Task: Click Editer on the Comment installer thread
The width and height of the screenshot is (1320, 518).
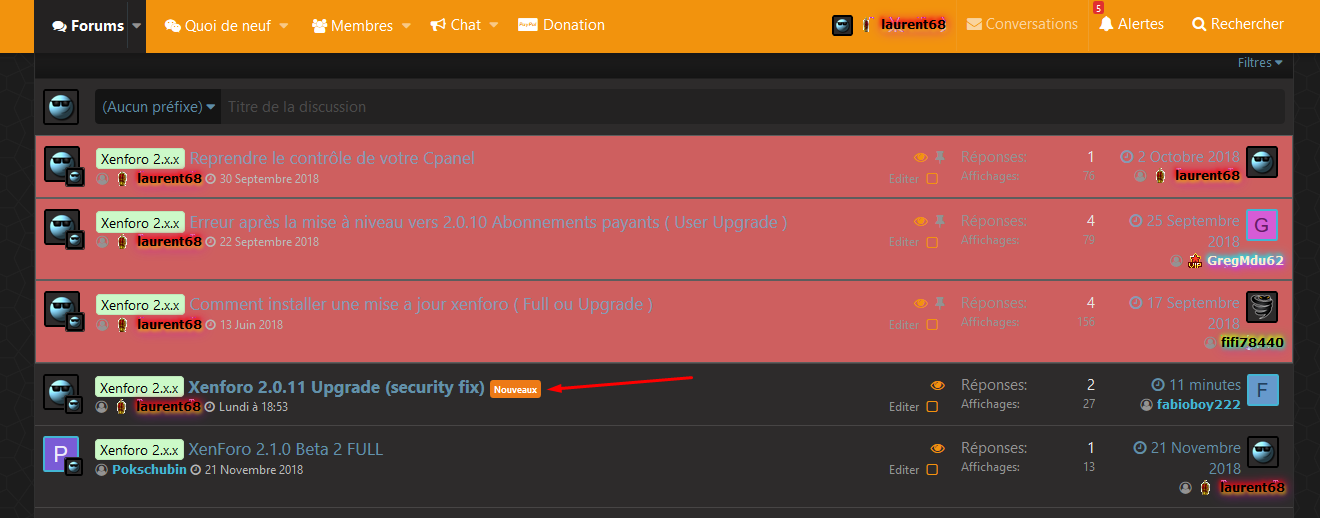Action: (904, 325)
